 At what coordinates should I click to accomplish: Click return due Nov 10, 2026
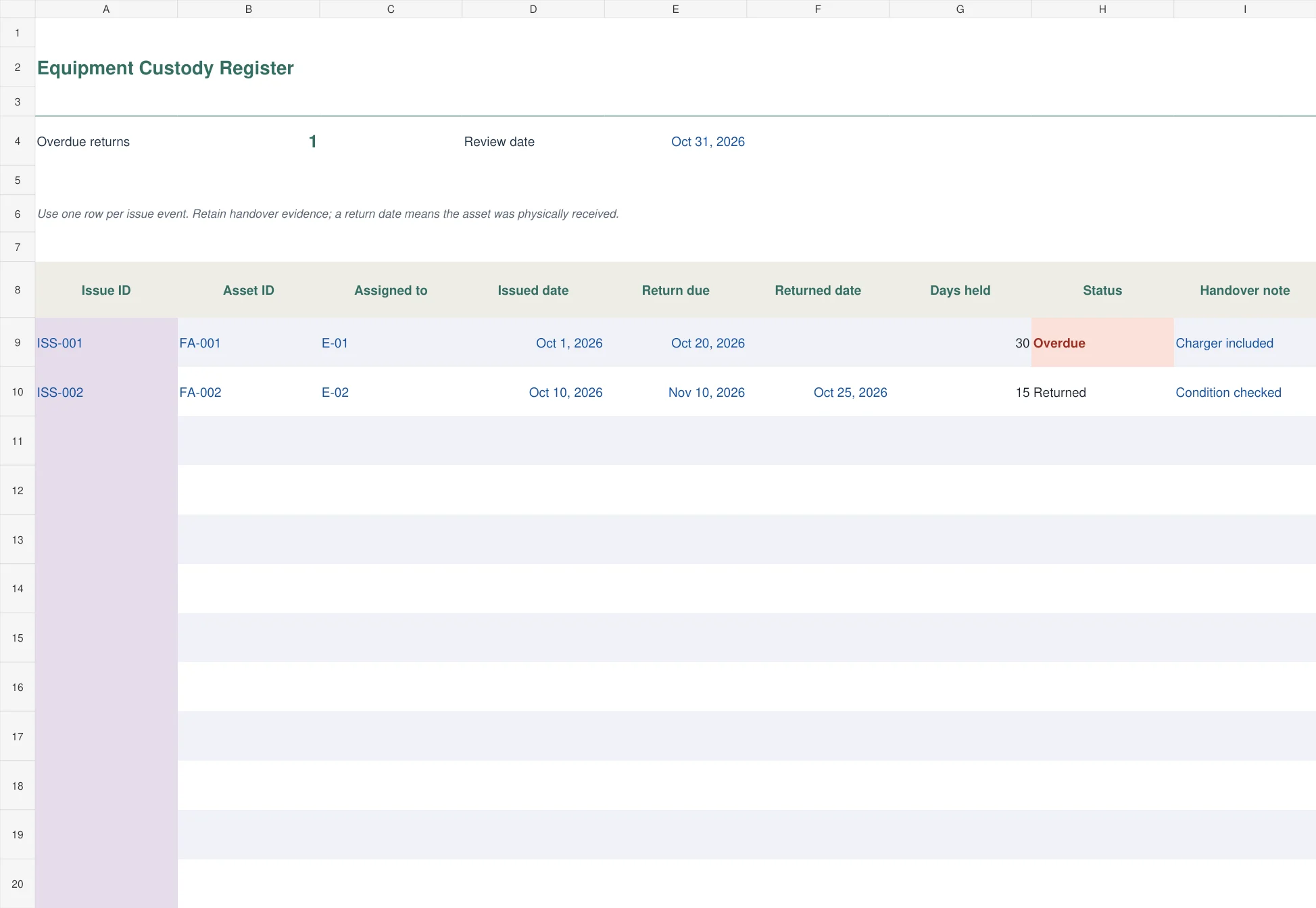click(675, 392)
